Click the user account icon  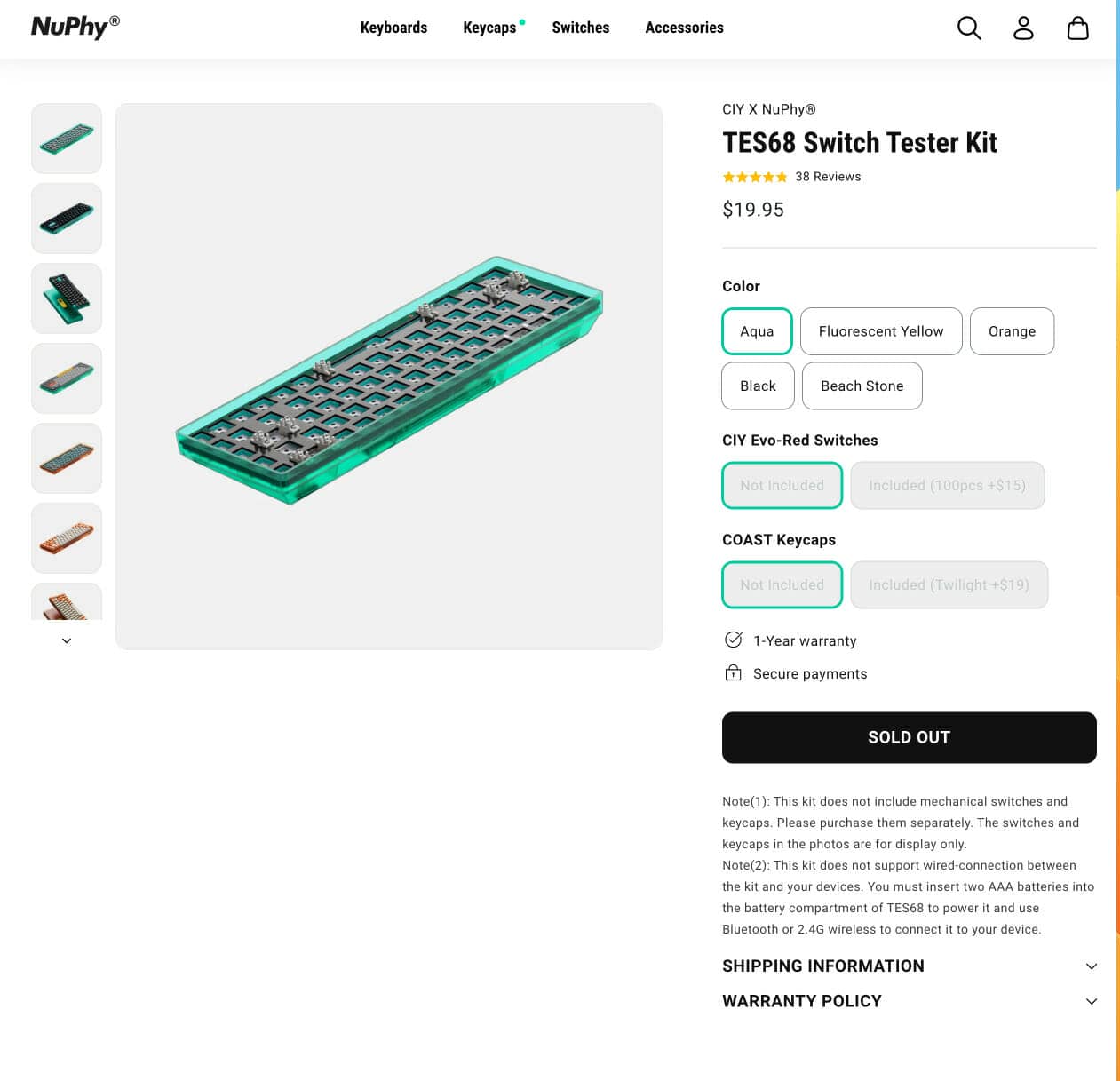tap(1023, 28)
